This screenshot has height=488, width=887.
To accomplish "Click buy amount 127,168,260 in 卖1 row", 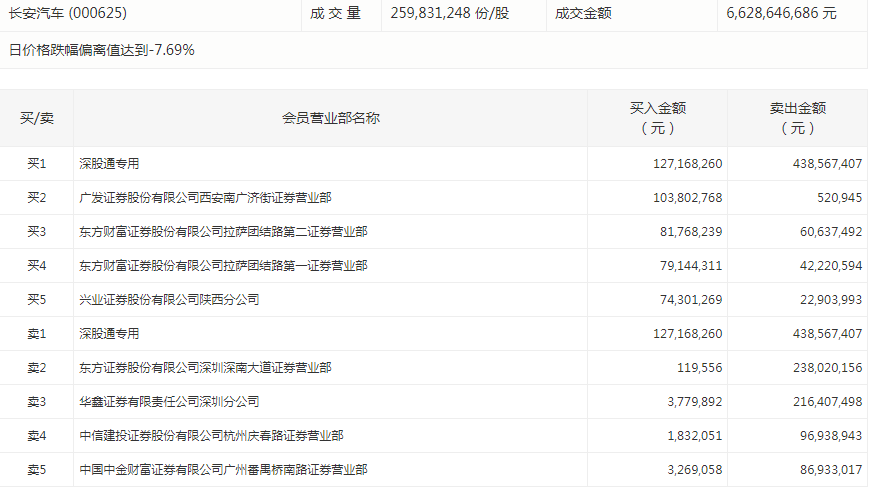I will pyautogui.click(x=687, y=334).
